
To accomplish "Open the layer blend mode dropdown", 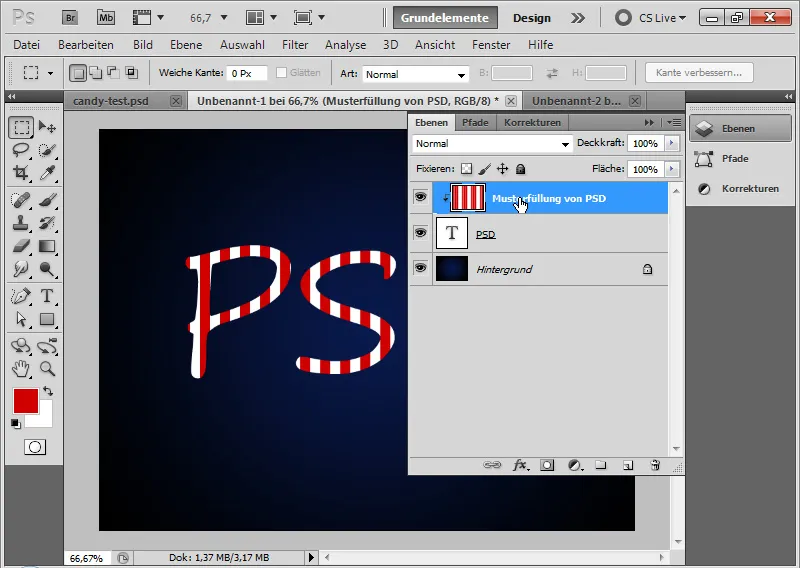I will (492, 144).
